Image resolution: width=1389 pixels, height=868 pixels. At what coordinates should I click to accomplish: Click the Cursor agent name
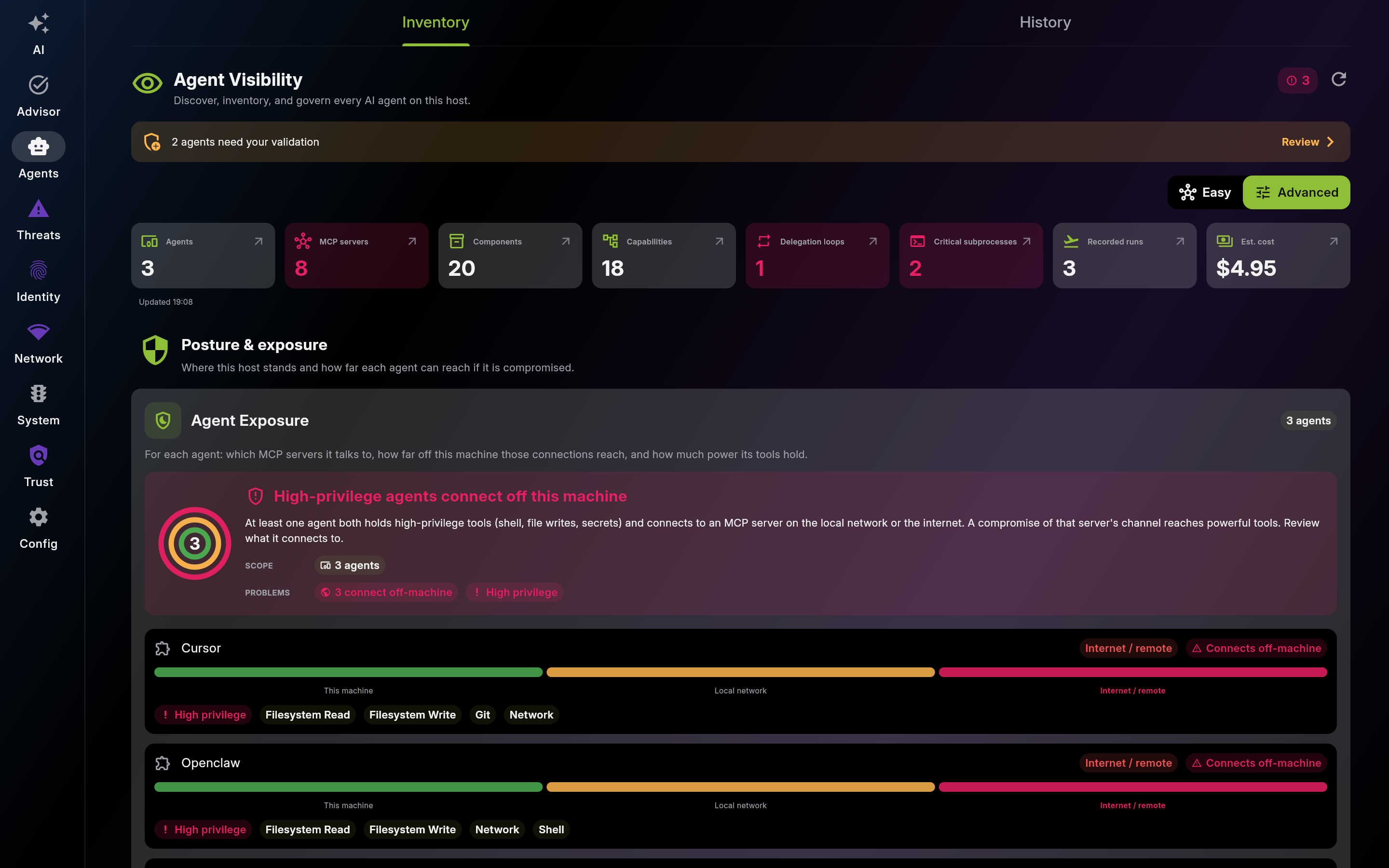tap(201, 648)
